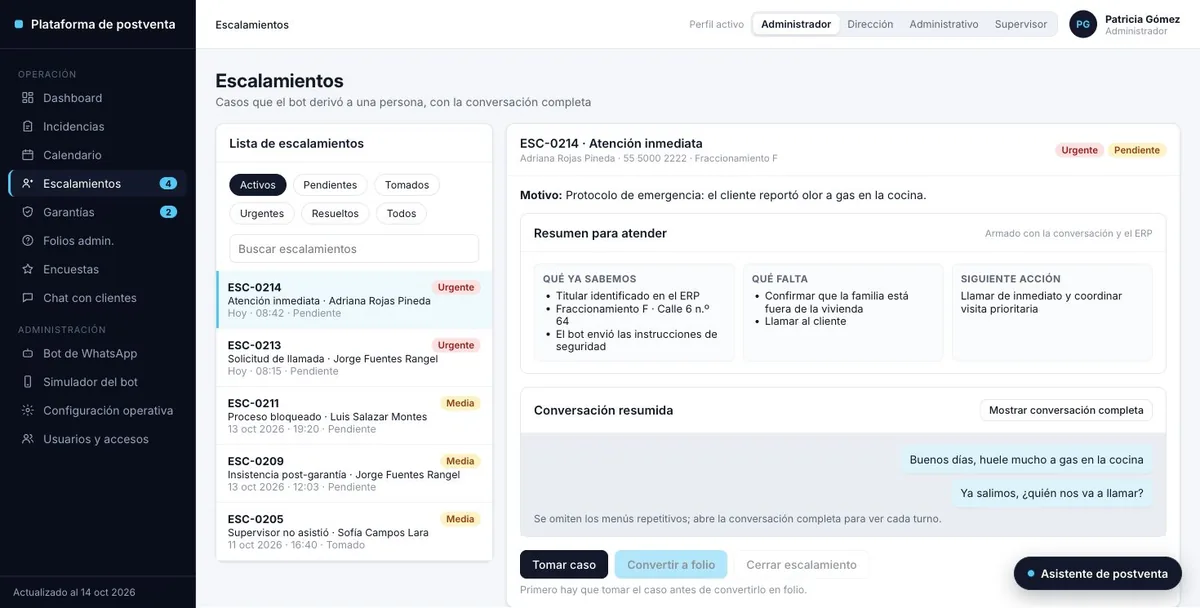This screenshot has height=608, width=1200.
Task: Select the Activos filter chip
Action: pos(258,185)
